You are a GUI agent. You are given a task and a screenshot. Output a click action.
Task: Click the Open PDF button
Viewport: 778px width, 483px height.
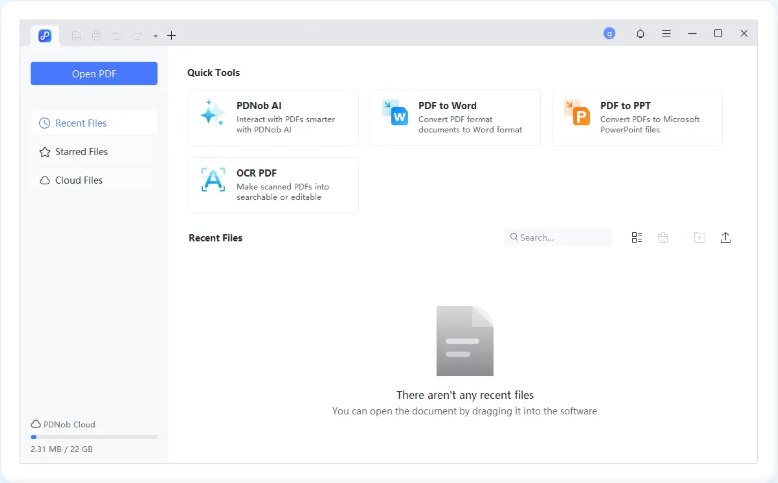pos(94,73)
